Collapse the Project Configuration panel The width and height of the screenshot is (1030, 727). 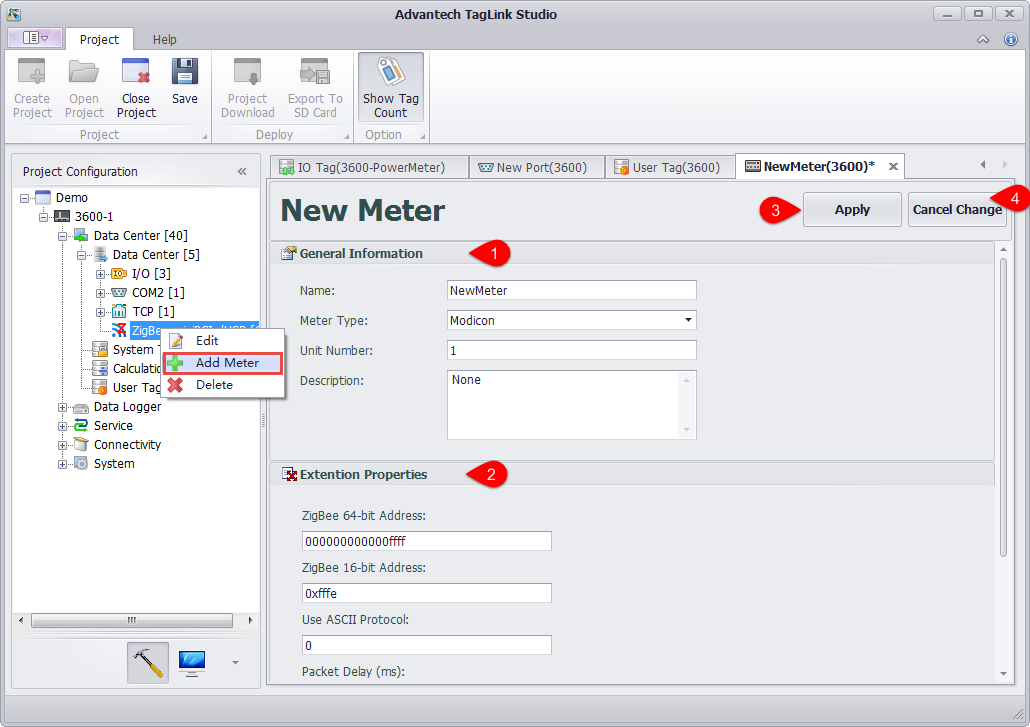[242, 171]
